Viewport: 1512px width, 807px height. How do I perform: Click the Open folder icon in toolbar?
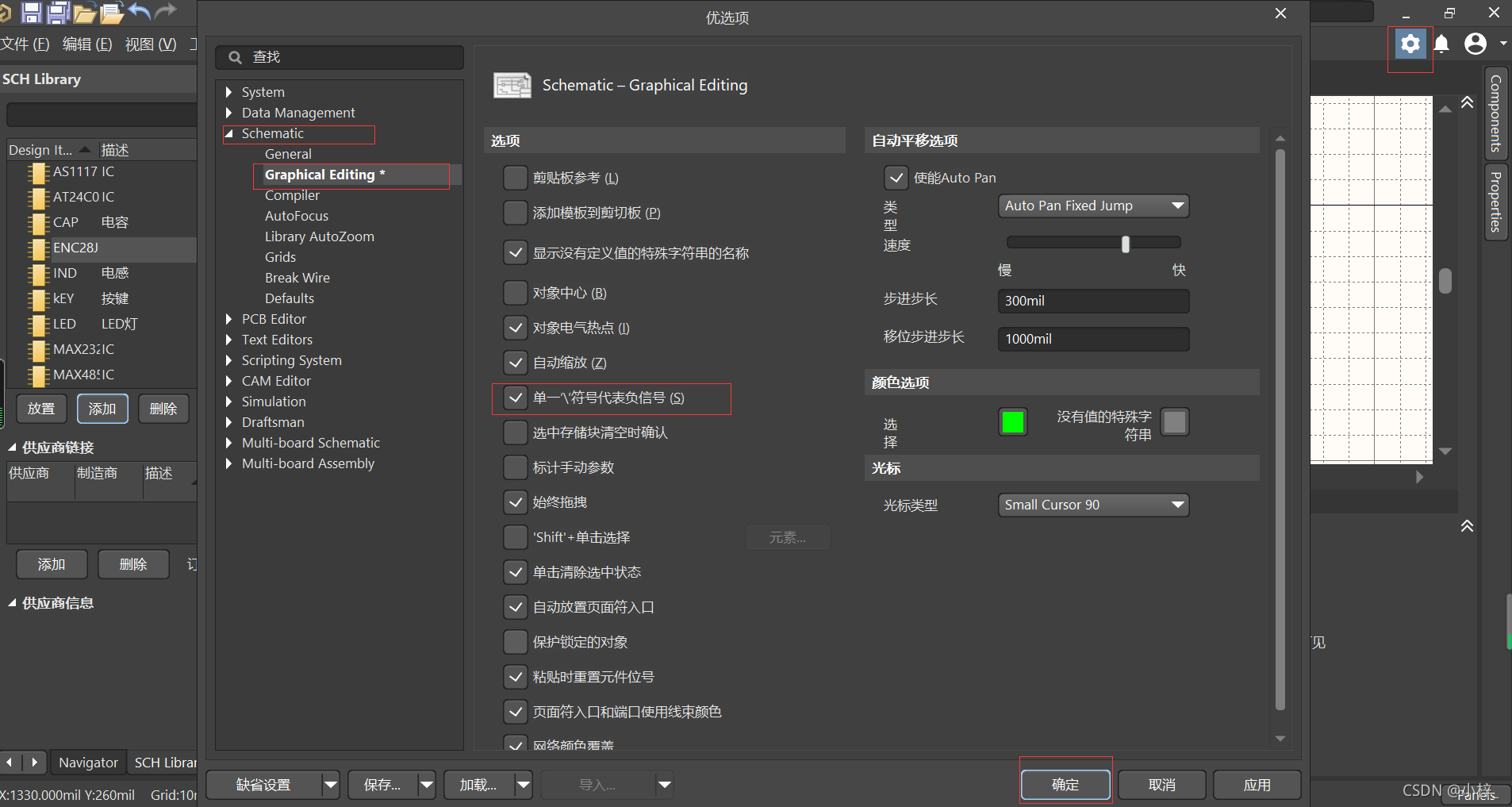point(84,13)
